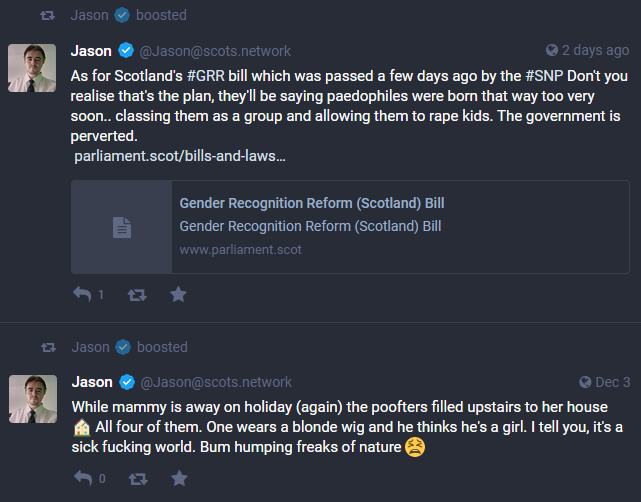Favourite the post from 2 days ago

pos(178,294)
